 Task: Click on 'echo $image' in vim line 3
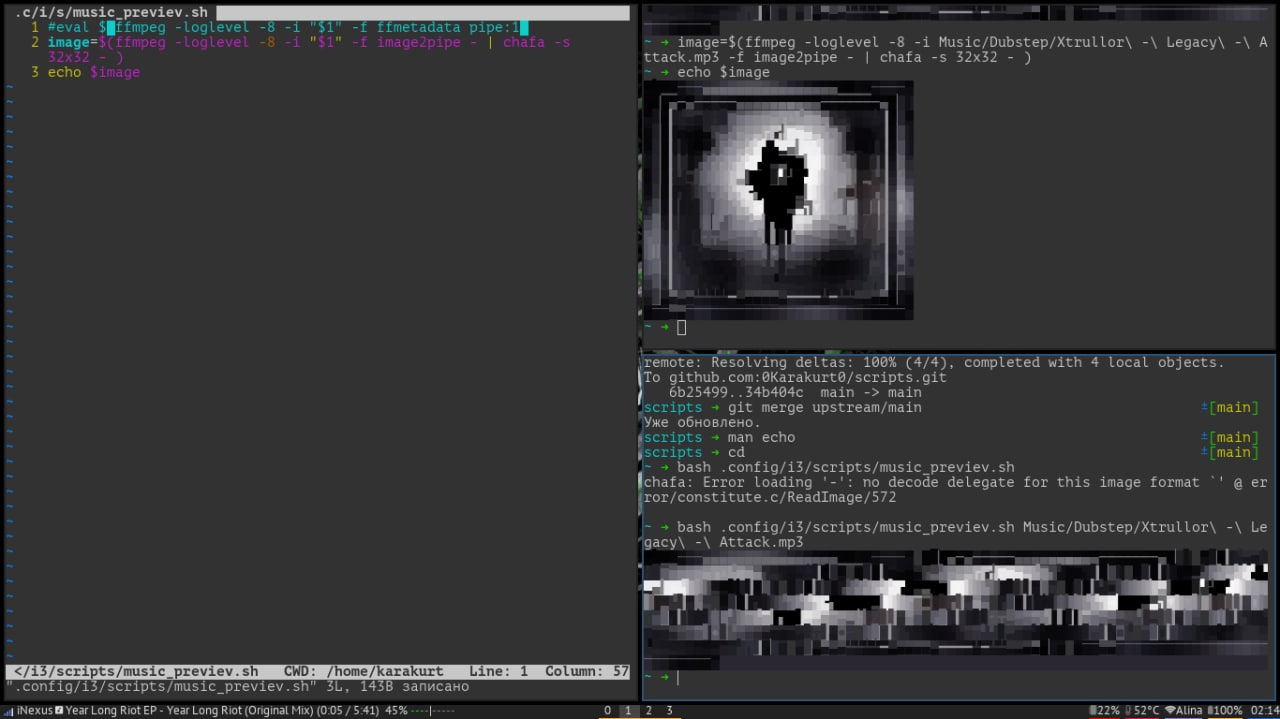pos(93,73)
